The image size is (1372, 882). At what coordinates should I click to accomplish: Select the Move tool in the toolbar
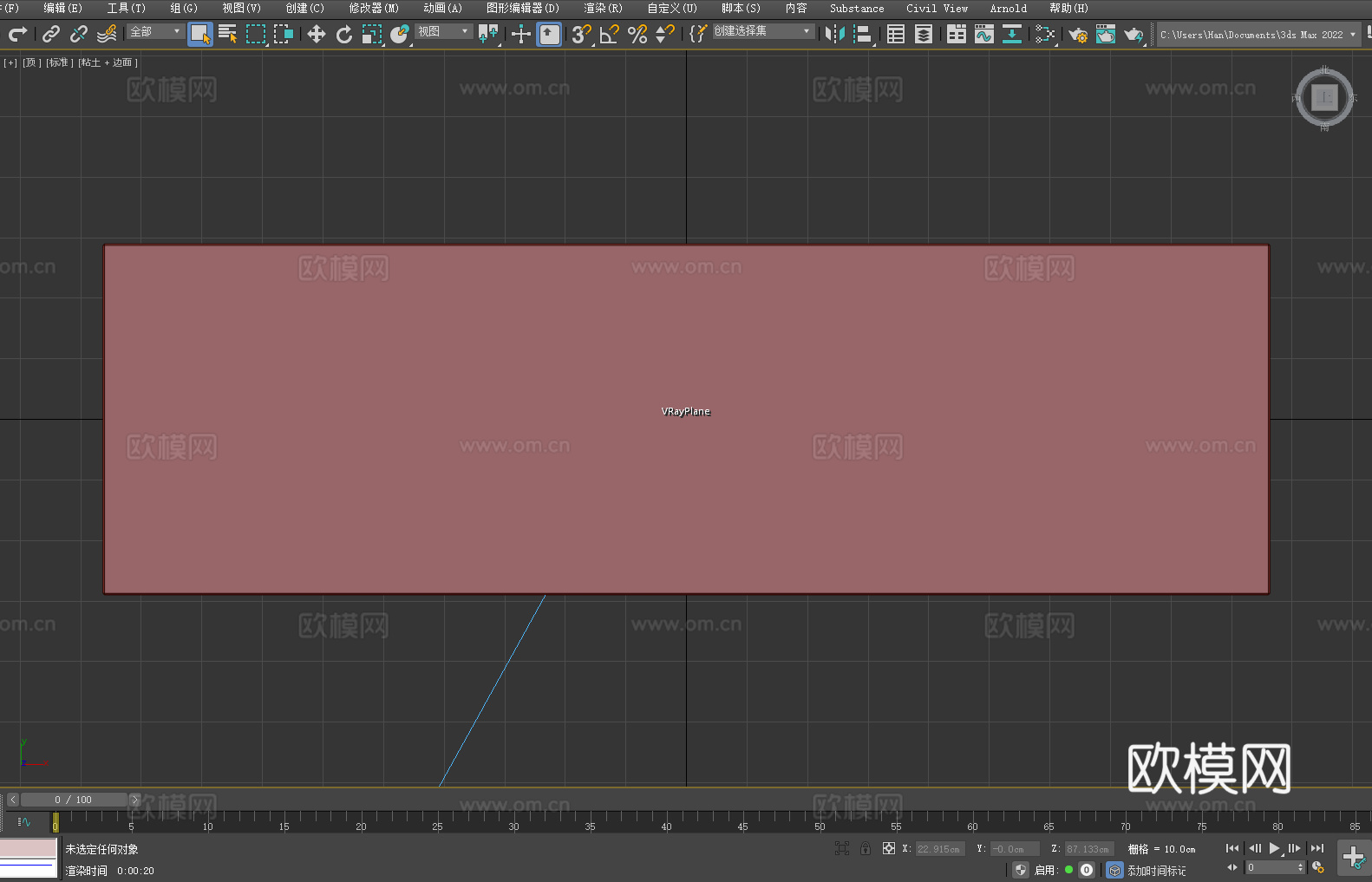point(316,34)
